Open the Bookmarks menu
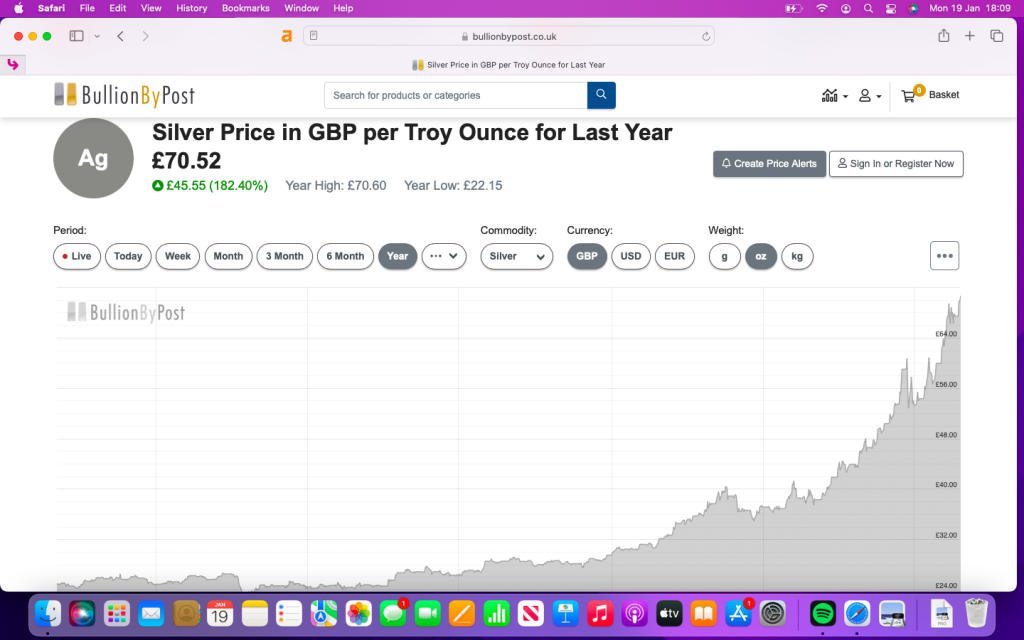The image size is (1024, 640). click(245, 8)
